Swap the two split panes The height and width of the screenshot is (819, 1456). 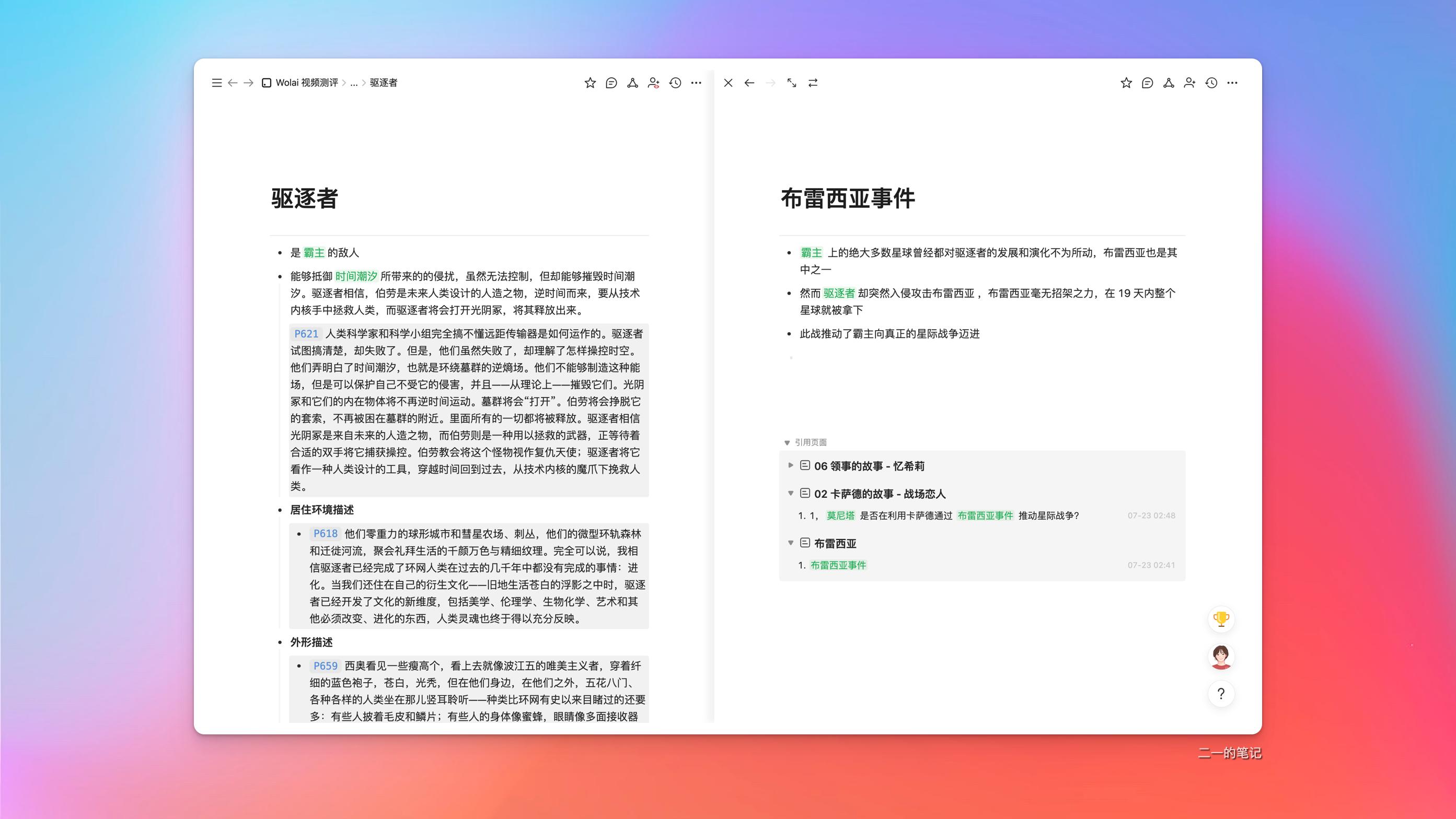[813, 83]
